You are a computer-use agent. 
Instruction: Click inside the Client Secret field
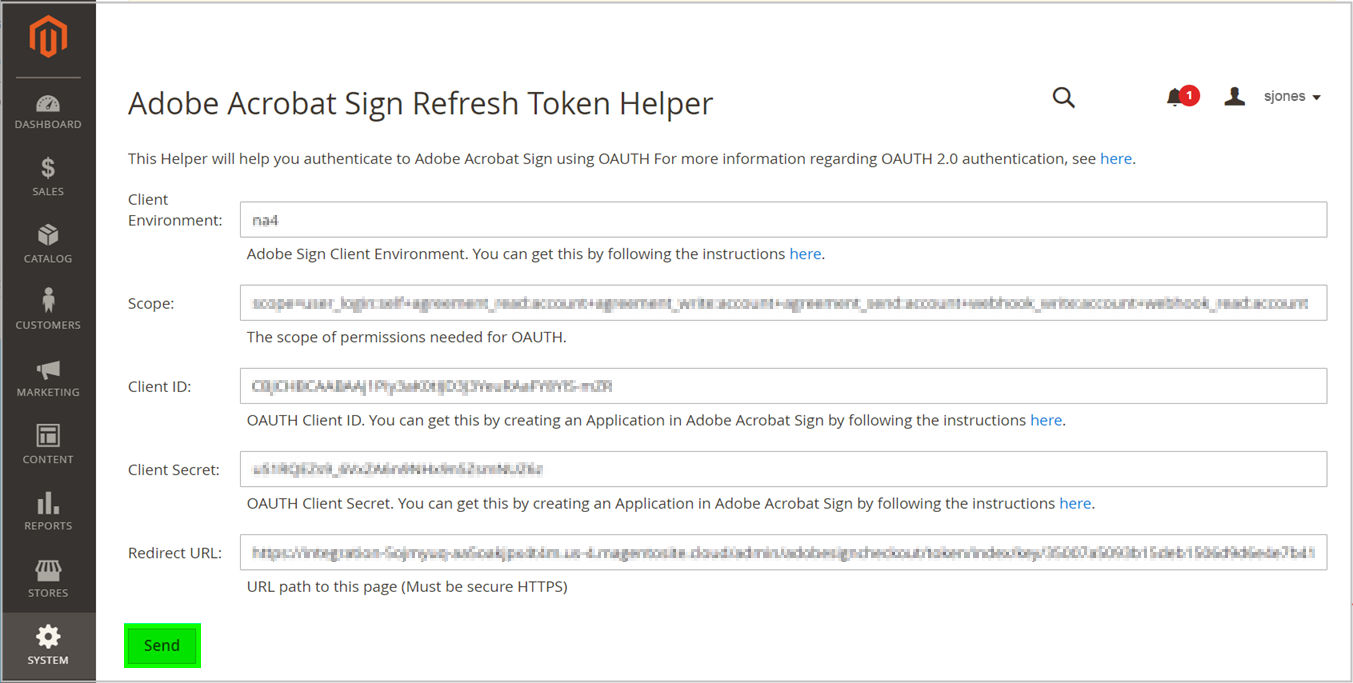tap(783, 469)
